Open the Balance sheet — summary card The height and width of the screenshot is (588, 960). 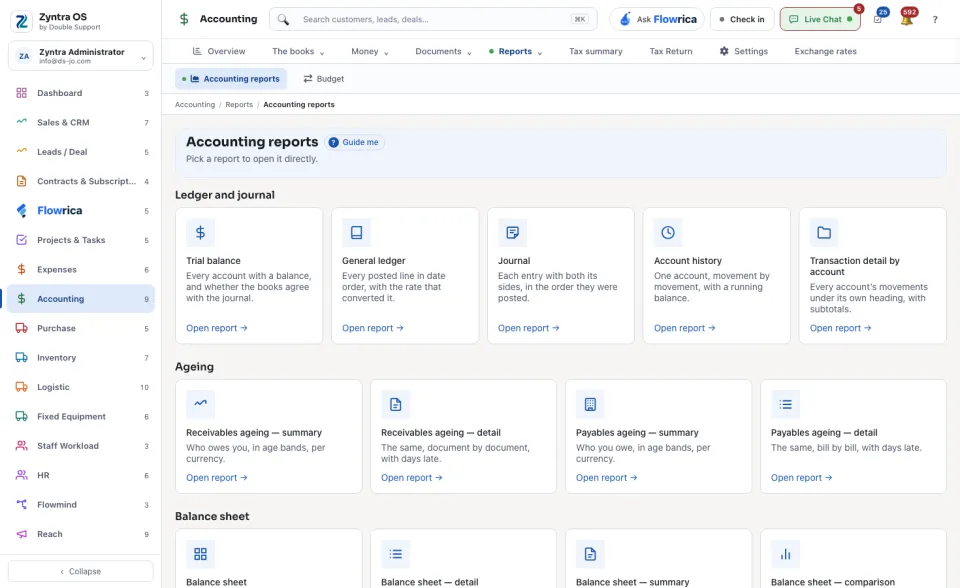click(658, 559)
